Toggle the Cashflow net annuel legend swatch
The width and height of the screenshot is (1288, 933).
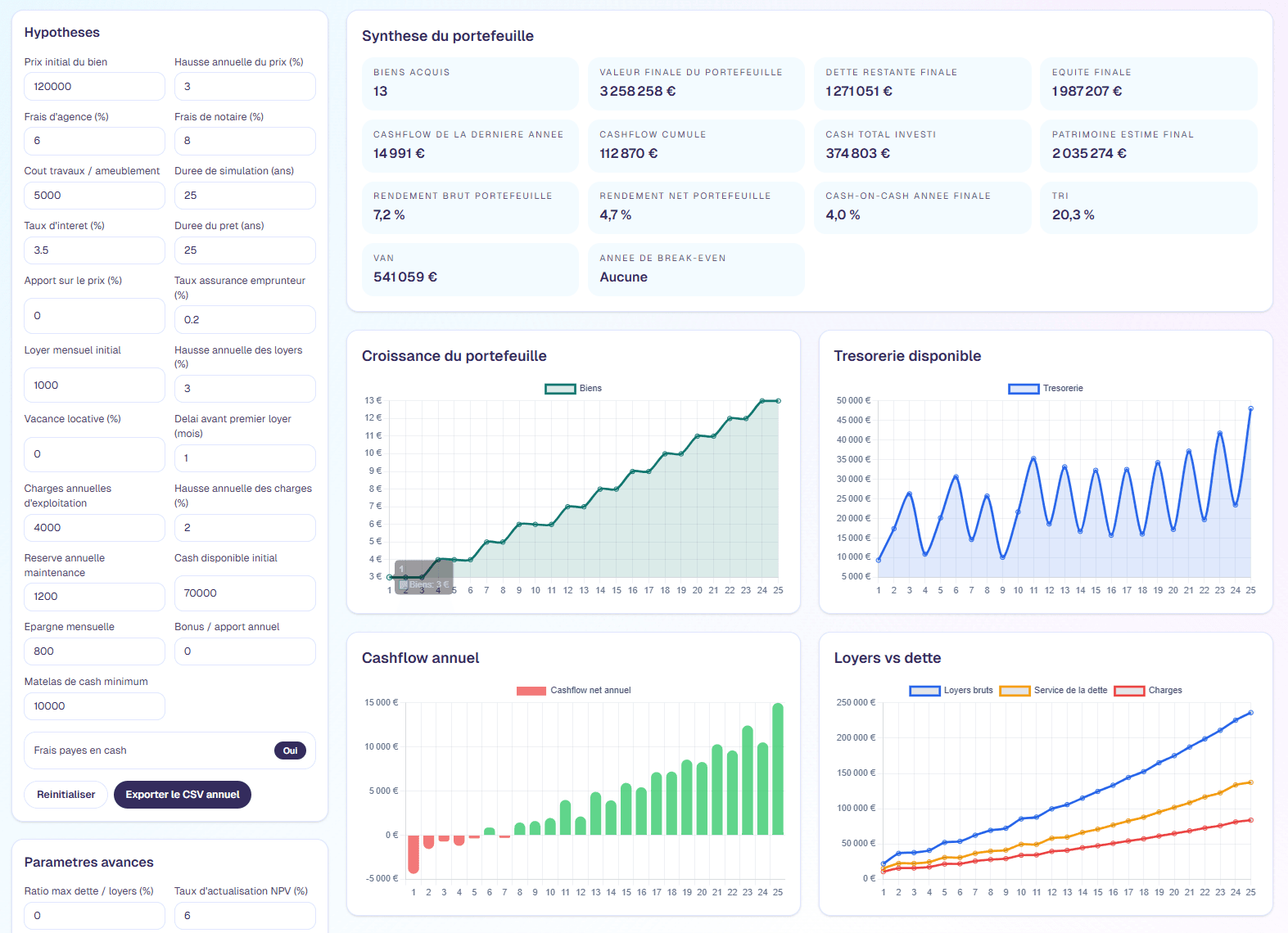coord(531,691)
